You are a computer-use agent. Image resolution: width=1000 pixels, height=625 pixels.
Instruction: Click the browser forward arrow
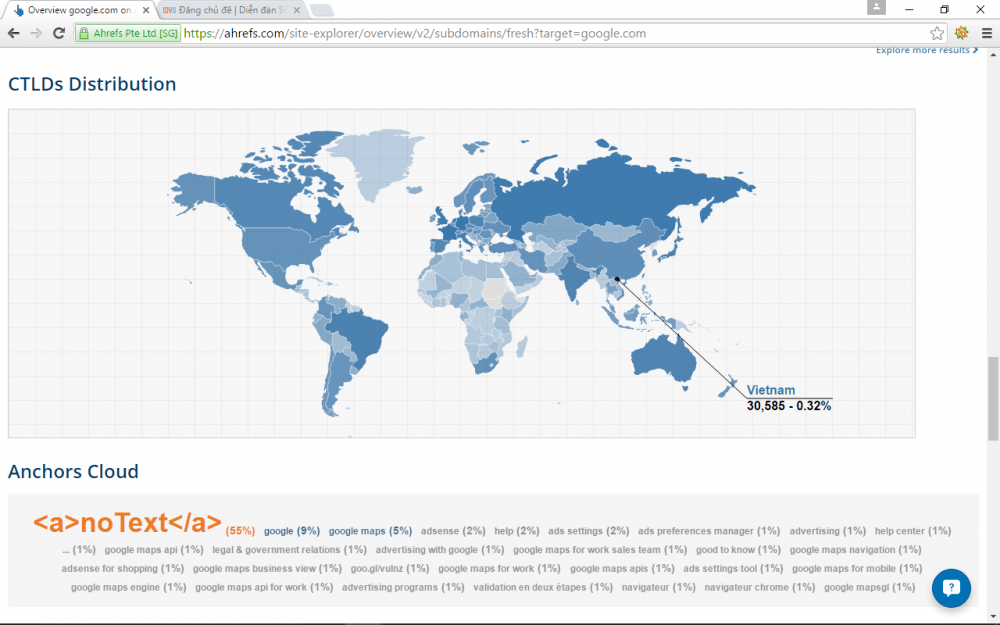(36, 33)
